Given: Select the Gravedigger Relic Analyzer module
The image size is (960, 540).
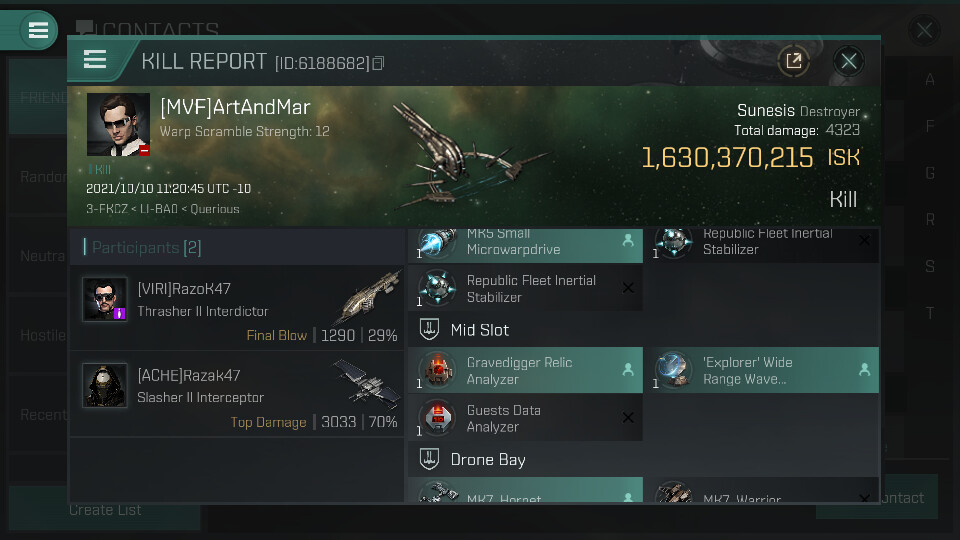Looking at the screenshot, I should point(525,370).
